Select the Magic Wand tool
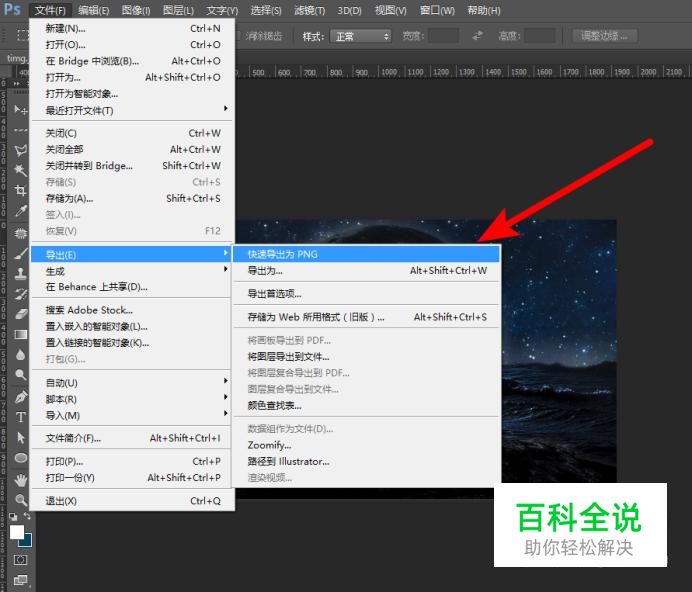This screenshot has height=592, width=692. point(20,170)
